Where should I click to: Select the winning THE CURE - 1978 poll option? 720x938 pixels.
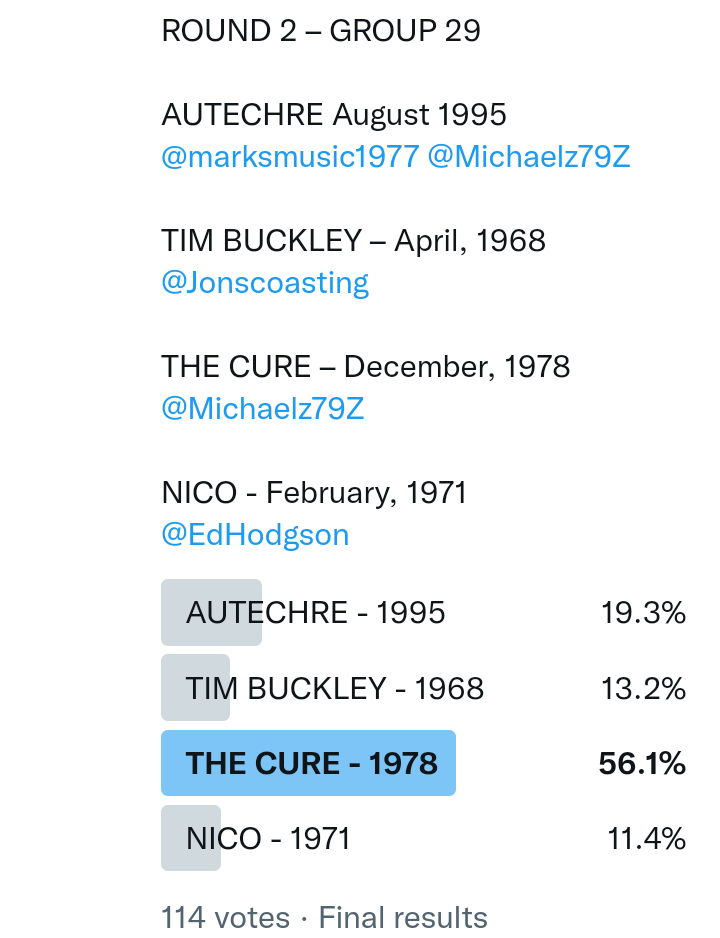[x=311, y=764]
